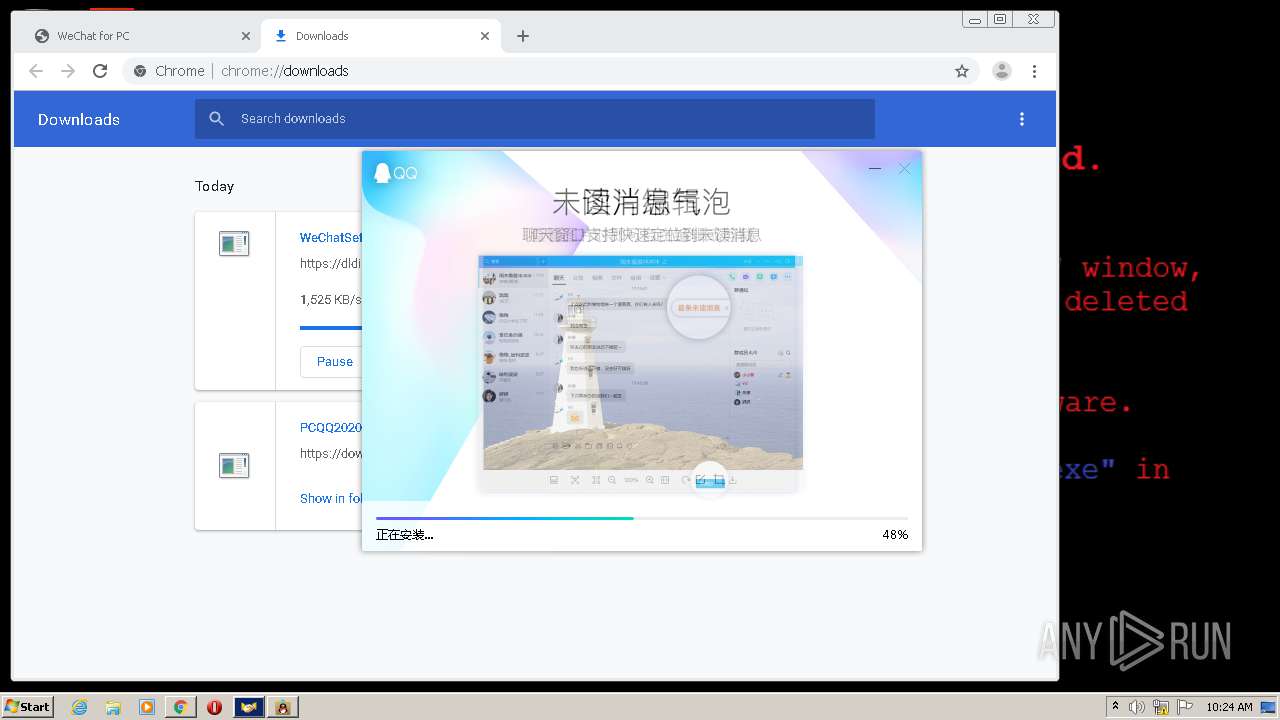Click the 48% progress percentage text
Image resolution: width=1280 pixels, height=720 pixels.
tap(895, 535)
